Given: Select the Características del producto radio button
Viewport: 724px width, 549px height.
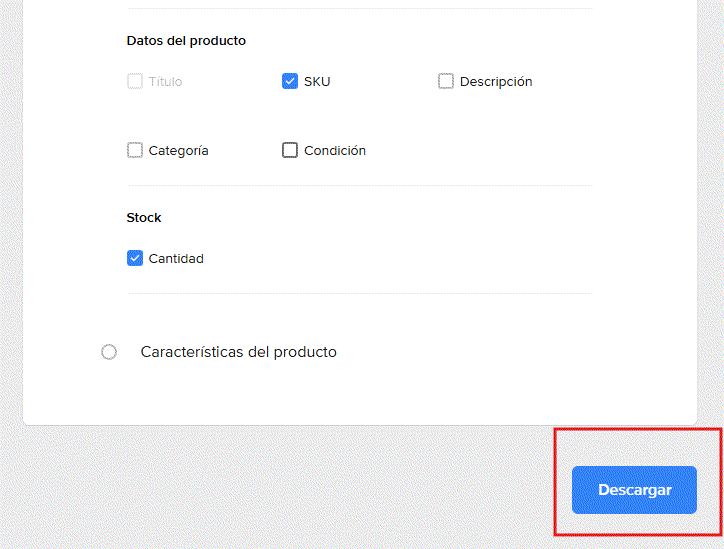Looking at the screenshot, I should (109, 352).
